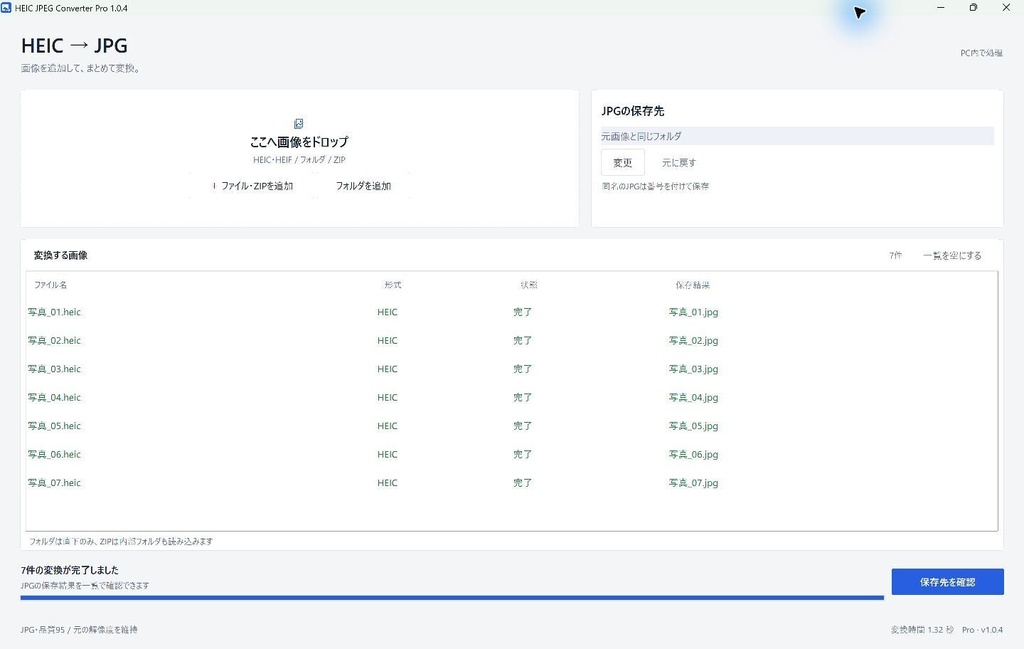
Task: Maximize or restore the converter window
Action: tap(973, 8)
